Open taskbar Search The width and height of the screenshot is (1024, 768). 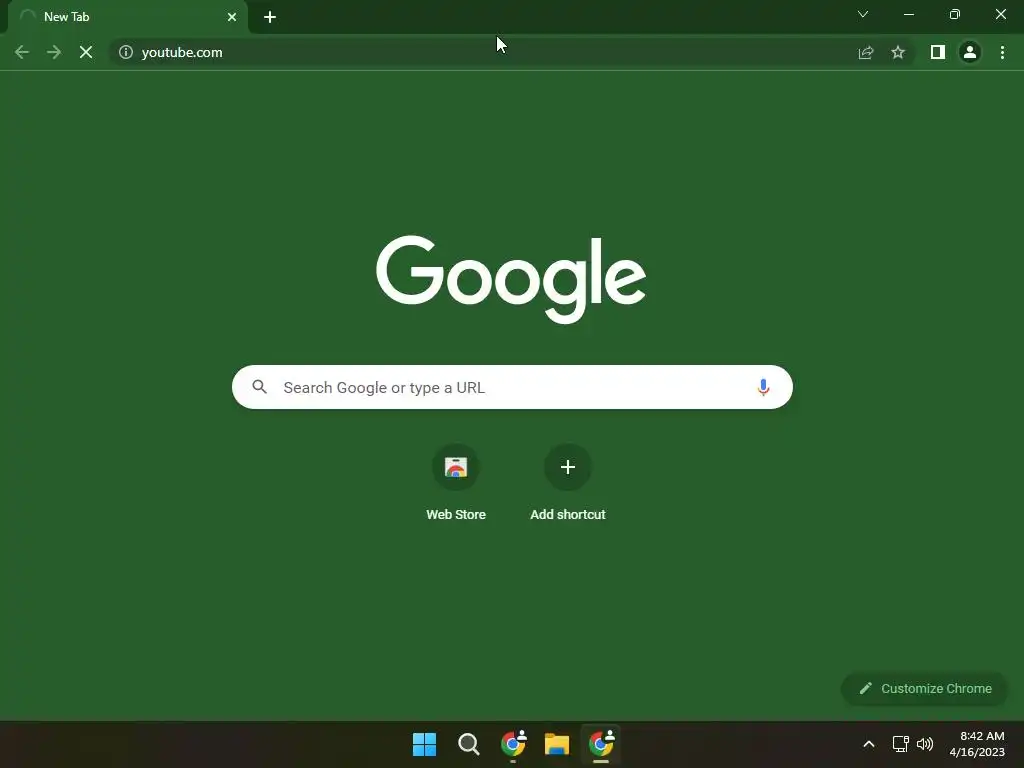468,744
